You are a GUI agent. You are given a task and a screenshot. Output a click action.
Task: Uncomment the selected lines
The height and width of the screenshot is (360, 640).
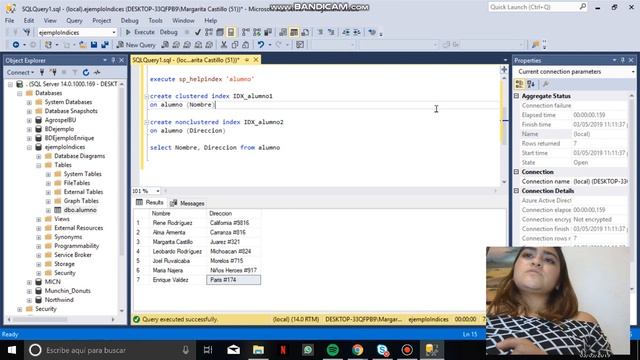coord(331,32)
